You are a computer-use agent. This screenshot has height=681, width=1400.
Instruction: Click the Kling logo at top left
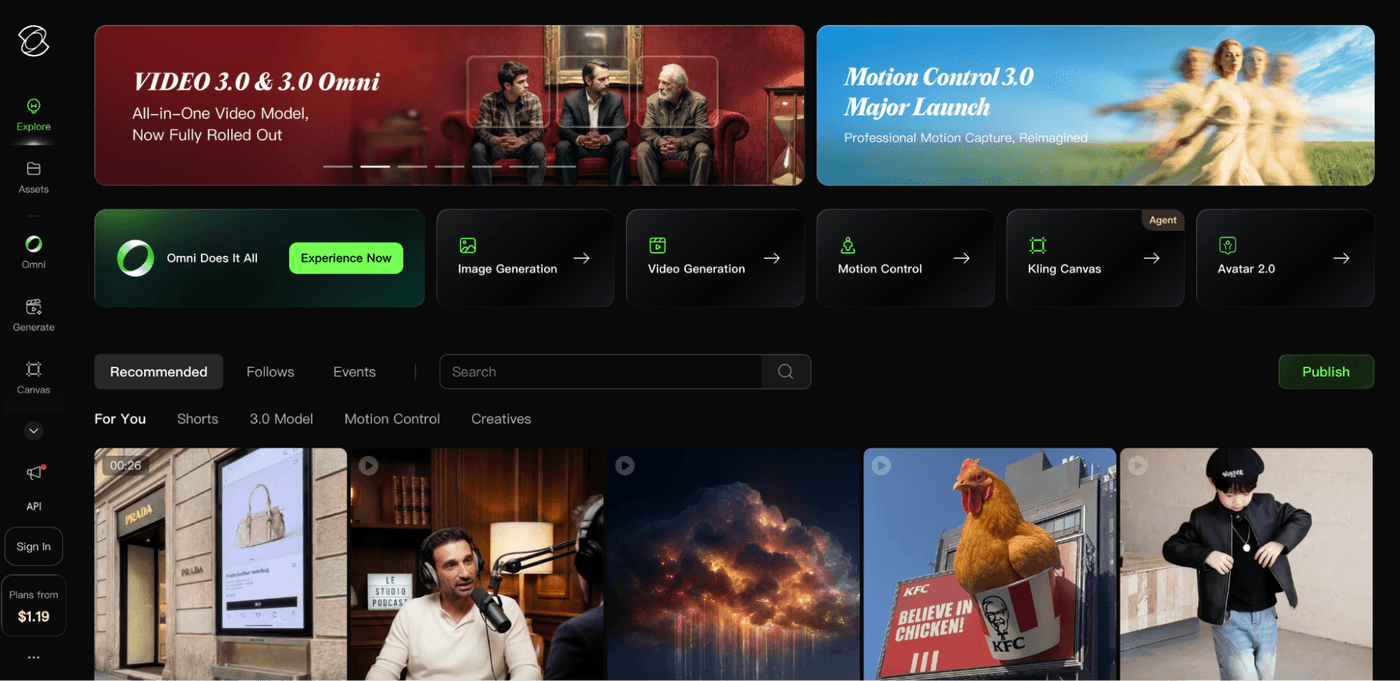pos(33,41)
